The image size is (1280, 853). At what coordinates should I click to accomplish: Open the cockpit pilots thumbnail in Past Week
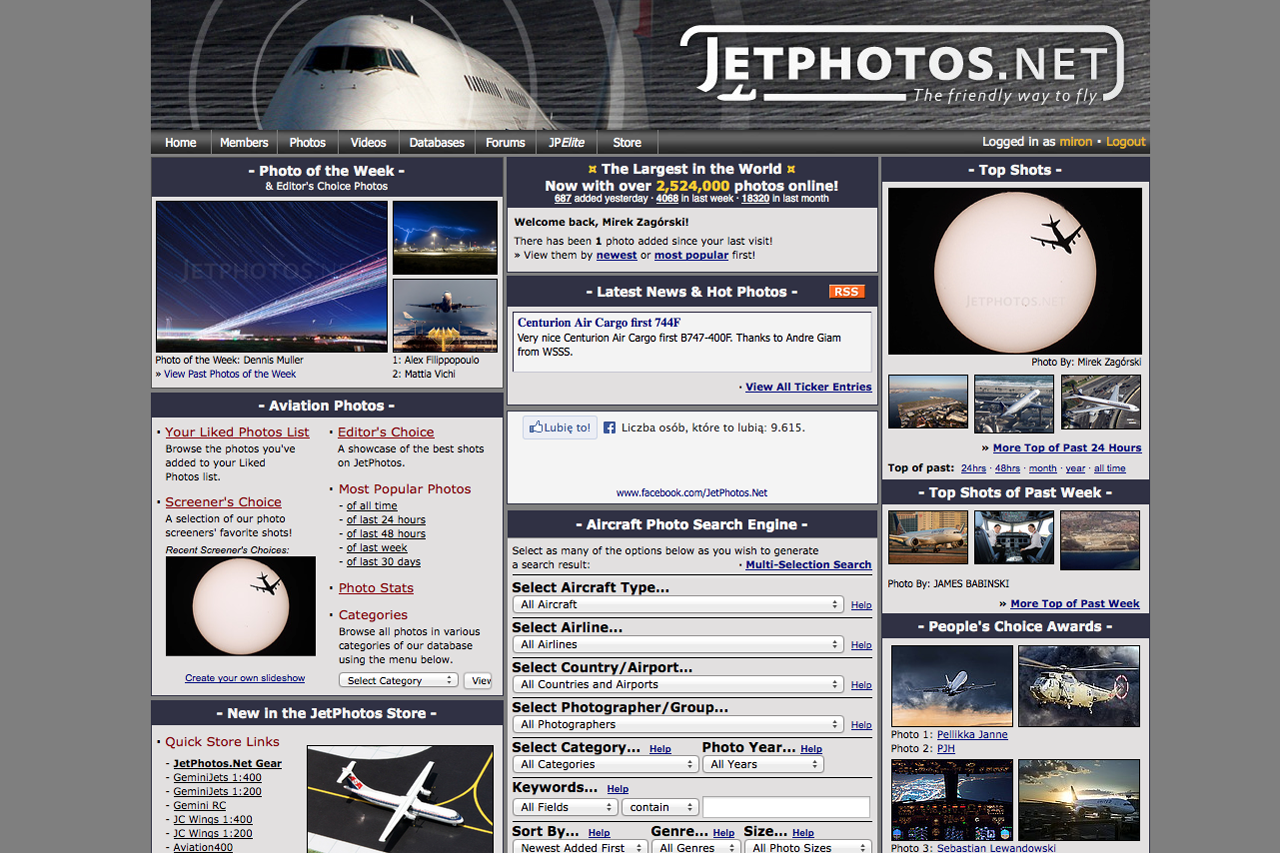pos(1014,540)
